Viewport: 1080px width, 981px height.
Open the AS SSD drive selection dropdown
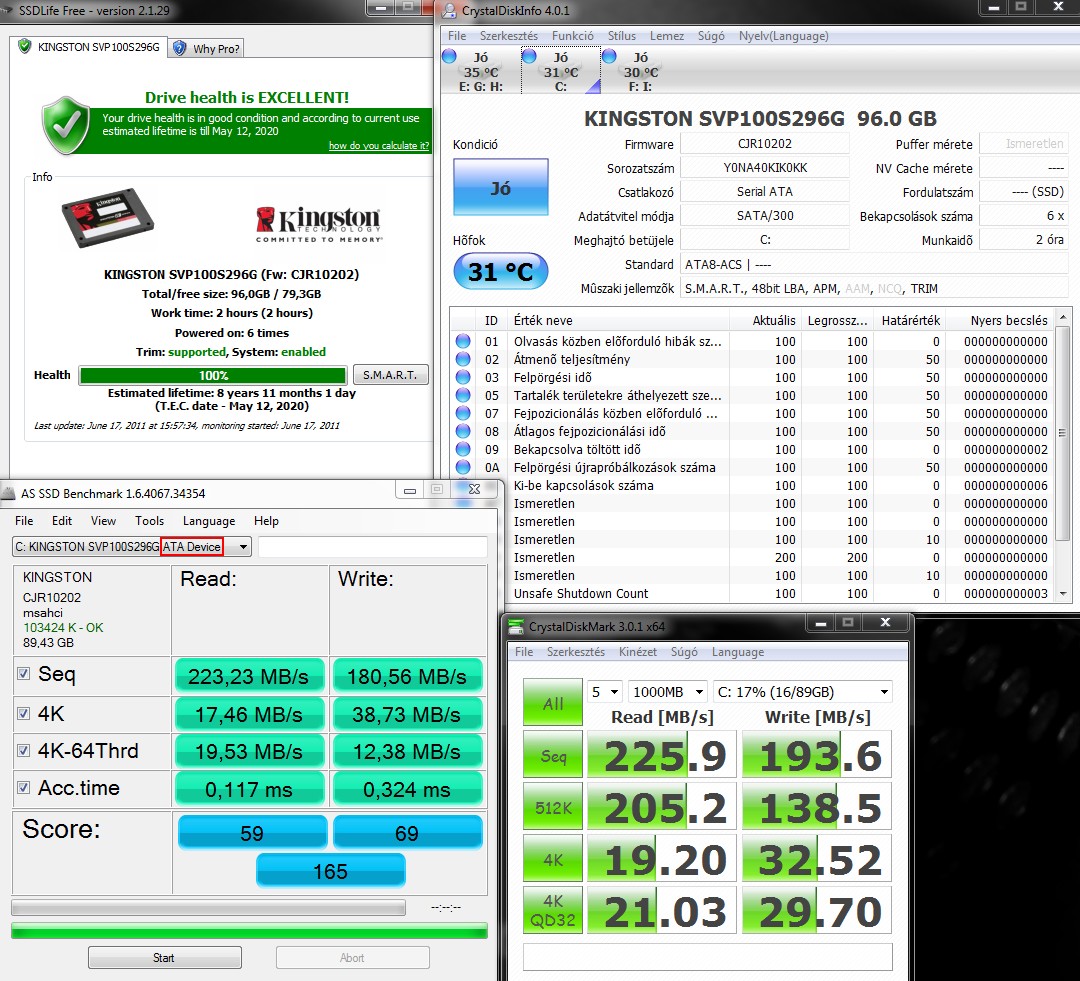[243, 547]
